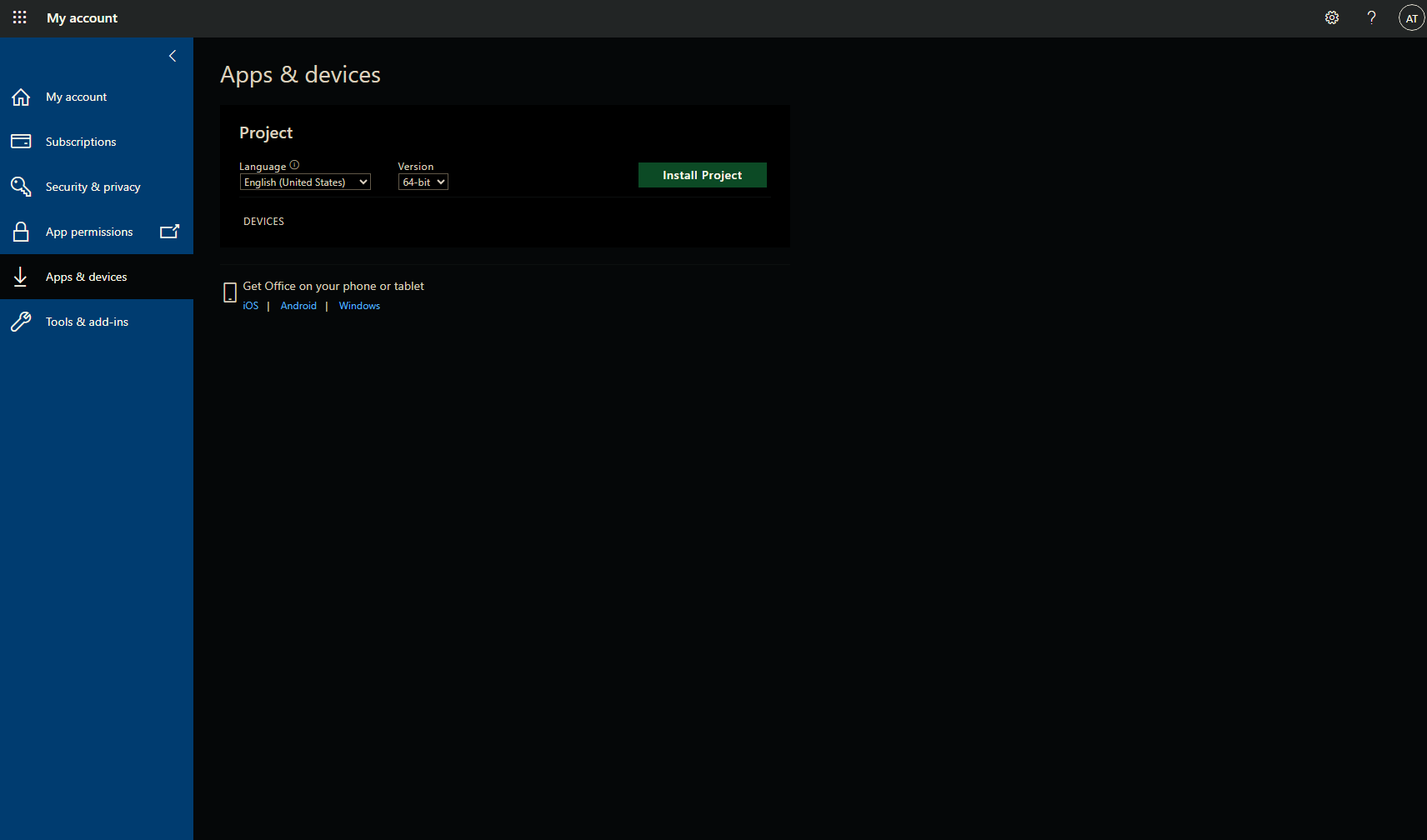
Task: Click the Install Project button
Action: tap(703, 175)
